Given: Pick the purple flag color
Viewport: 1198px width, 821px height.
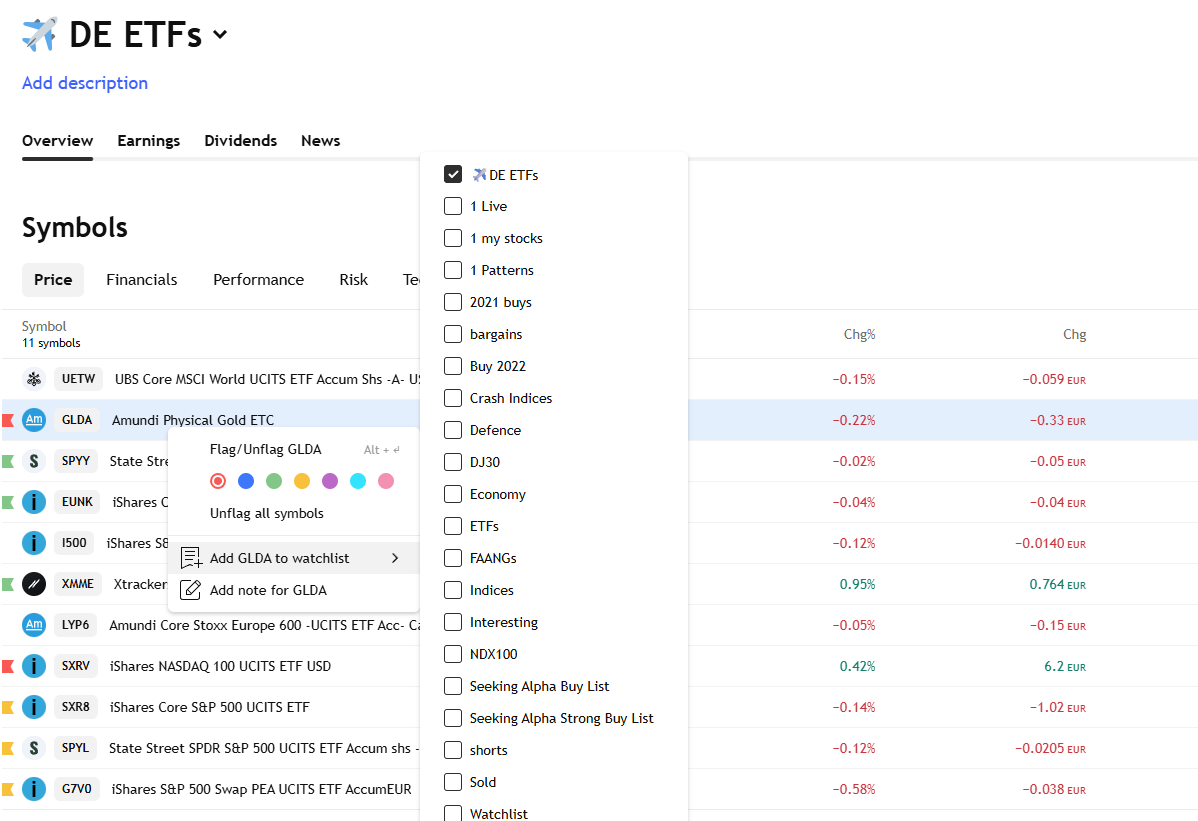Looking at the screenshot, I should click(330, 481).
